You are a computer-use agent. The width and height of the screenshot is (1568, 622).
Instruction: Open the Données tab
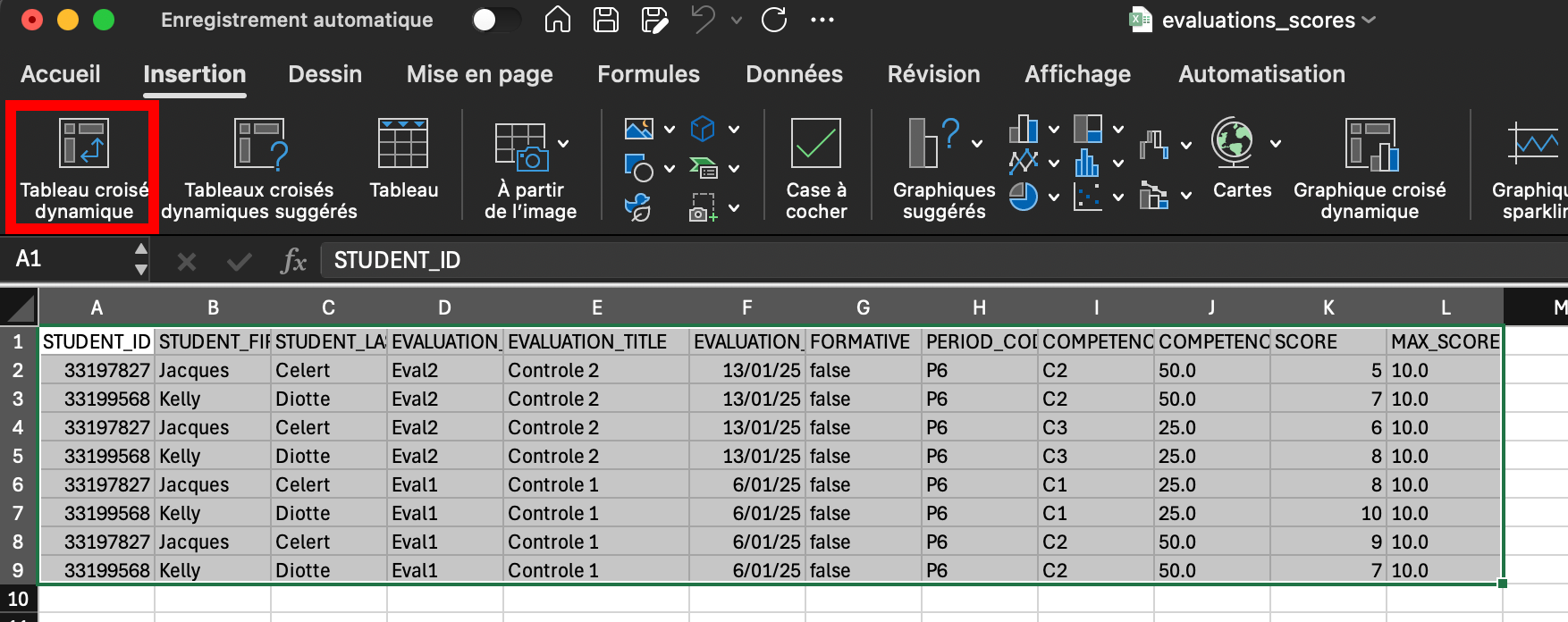pos(794,74)
